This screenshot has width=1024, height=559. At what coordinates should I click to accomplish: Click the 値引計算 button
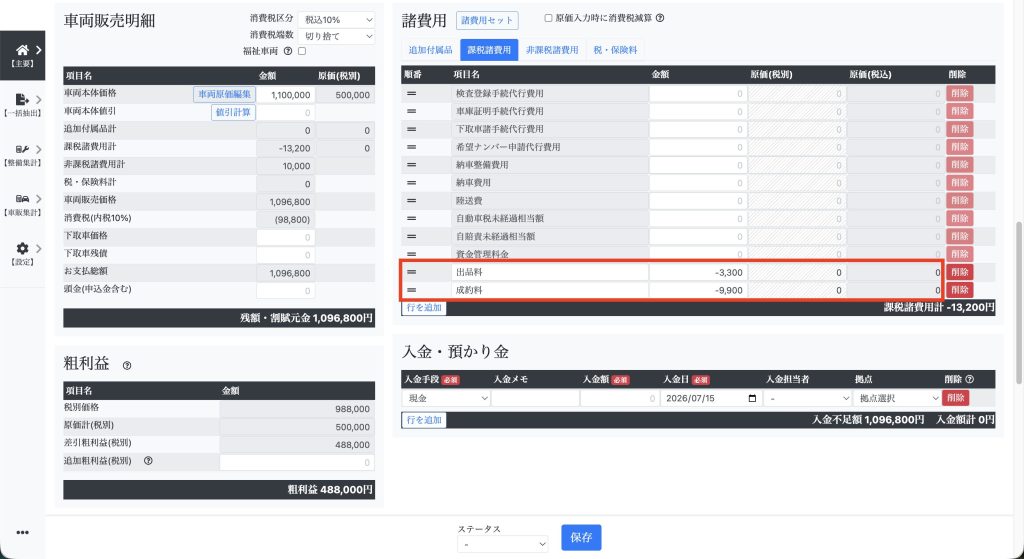coord(233,112)
